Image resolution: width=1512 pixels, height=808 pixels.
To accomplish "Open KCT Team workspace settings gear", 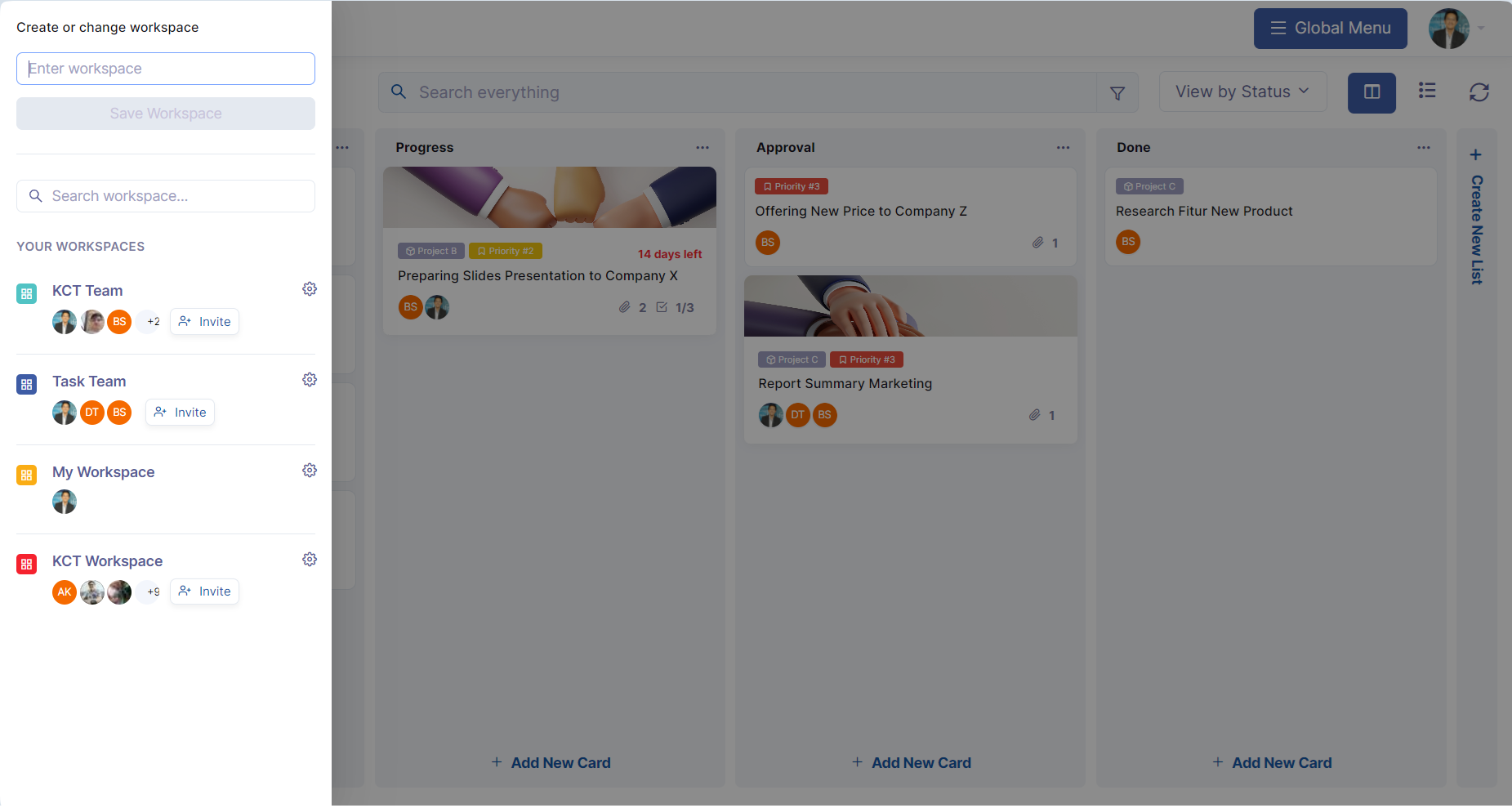I will click(x=310, y=289).
